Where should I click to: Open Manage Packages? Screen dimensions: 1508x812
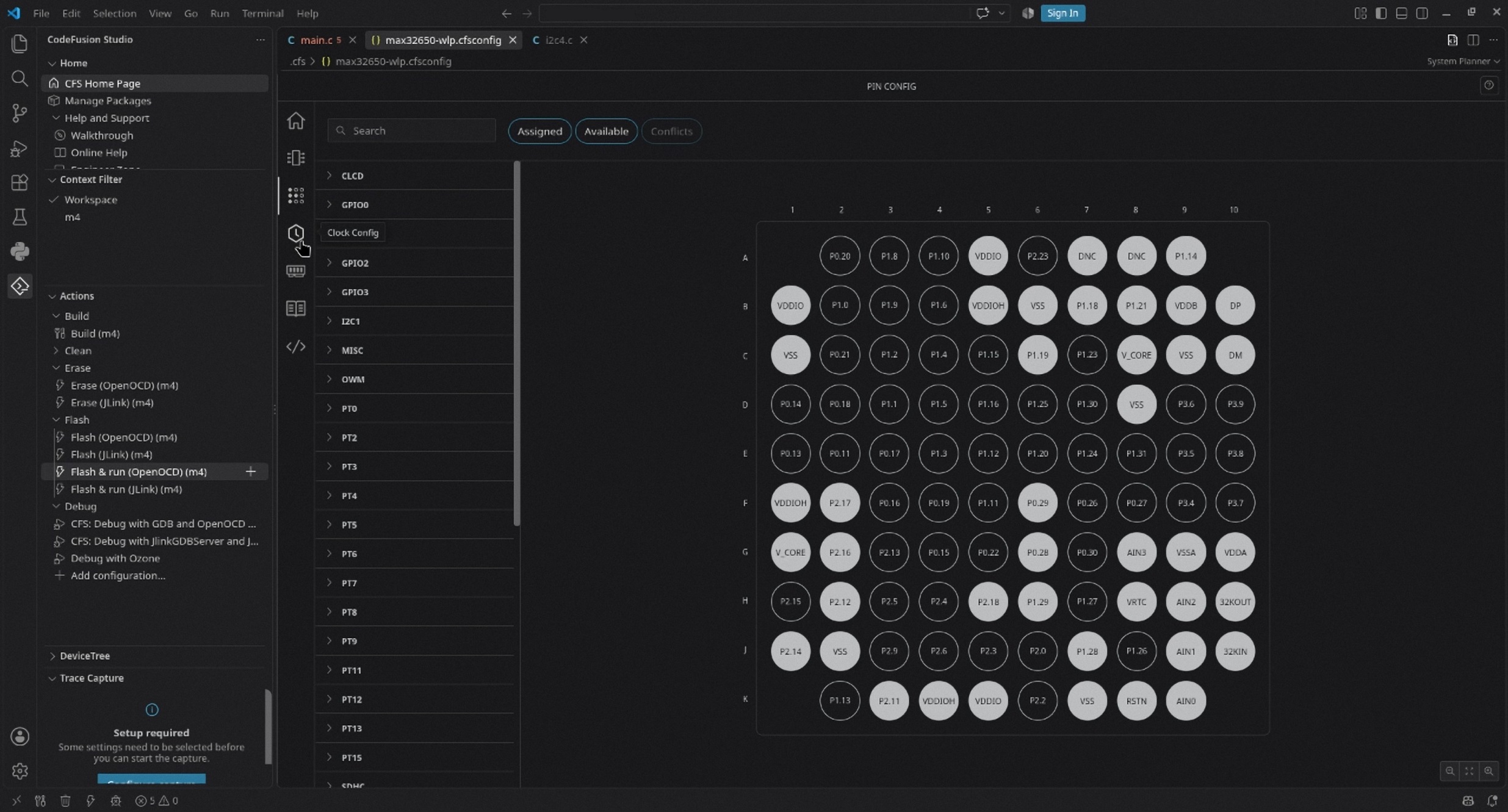(108, 101)
